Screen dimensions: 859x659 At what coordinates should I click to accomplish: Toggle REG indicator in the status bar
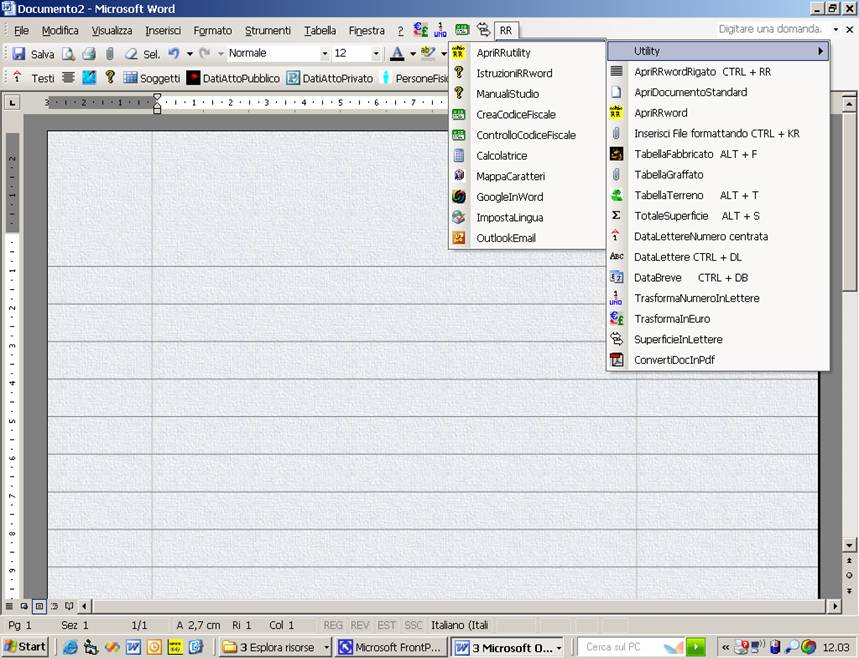pyautogui.click(x=333, y=625)
